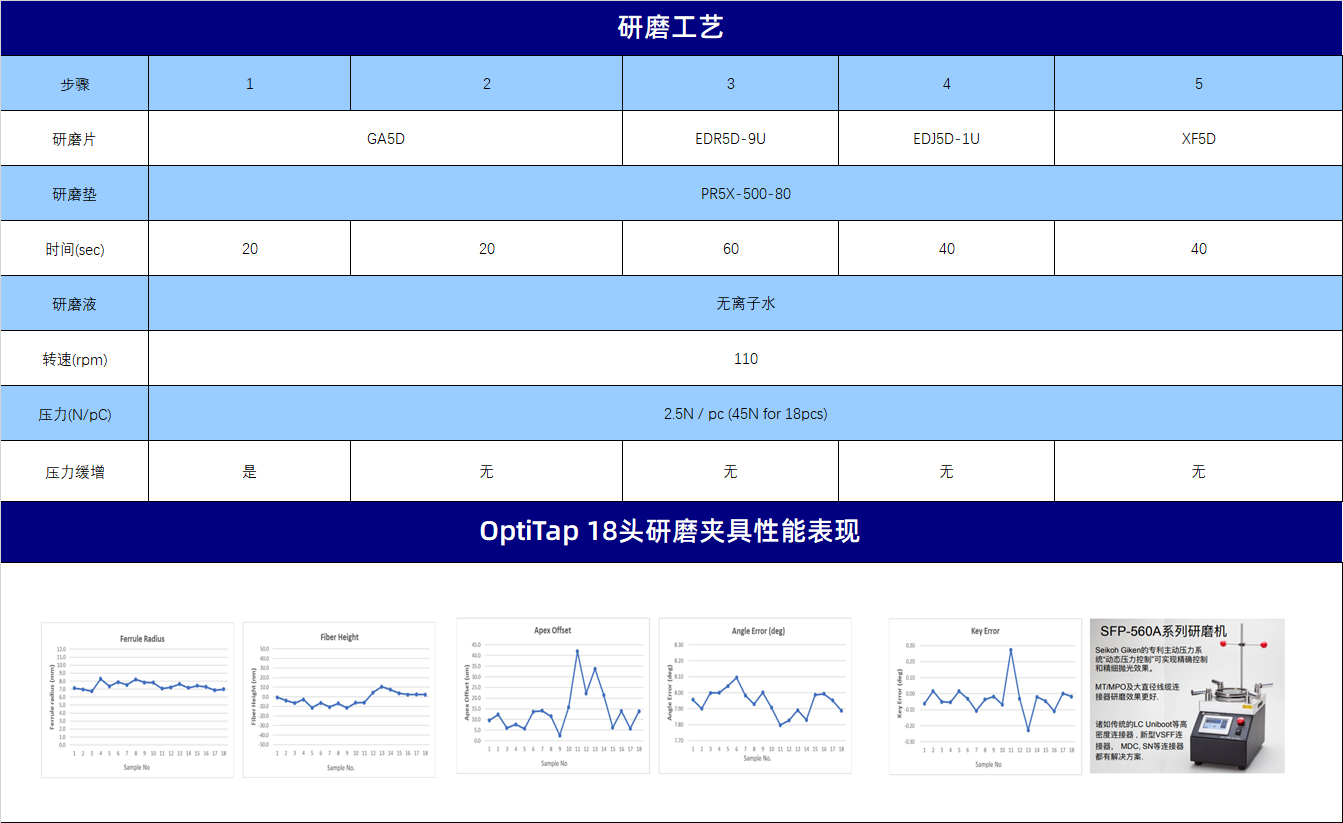Screen dimensions: 1343x823
Task: Click the time value 20 under step 1
Action: point(250,249)
